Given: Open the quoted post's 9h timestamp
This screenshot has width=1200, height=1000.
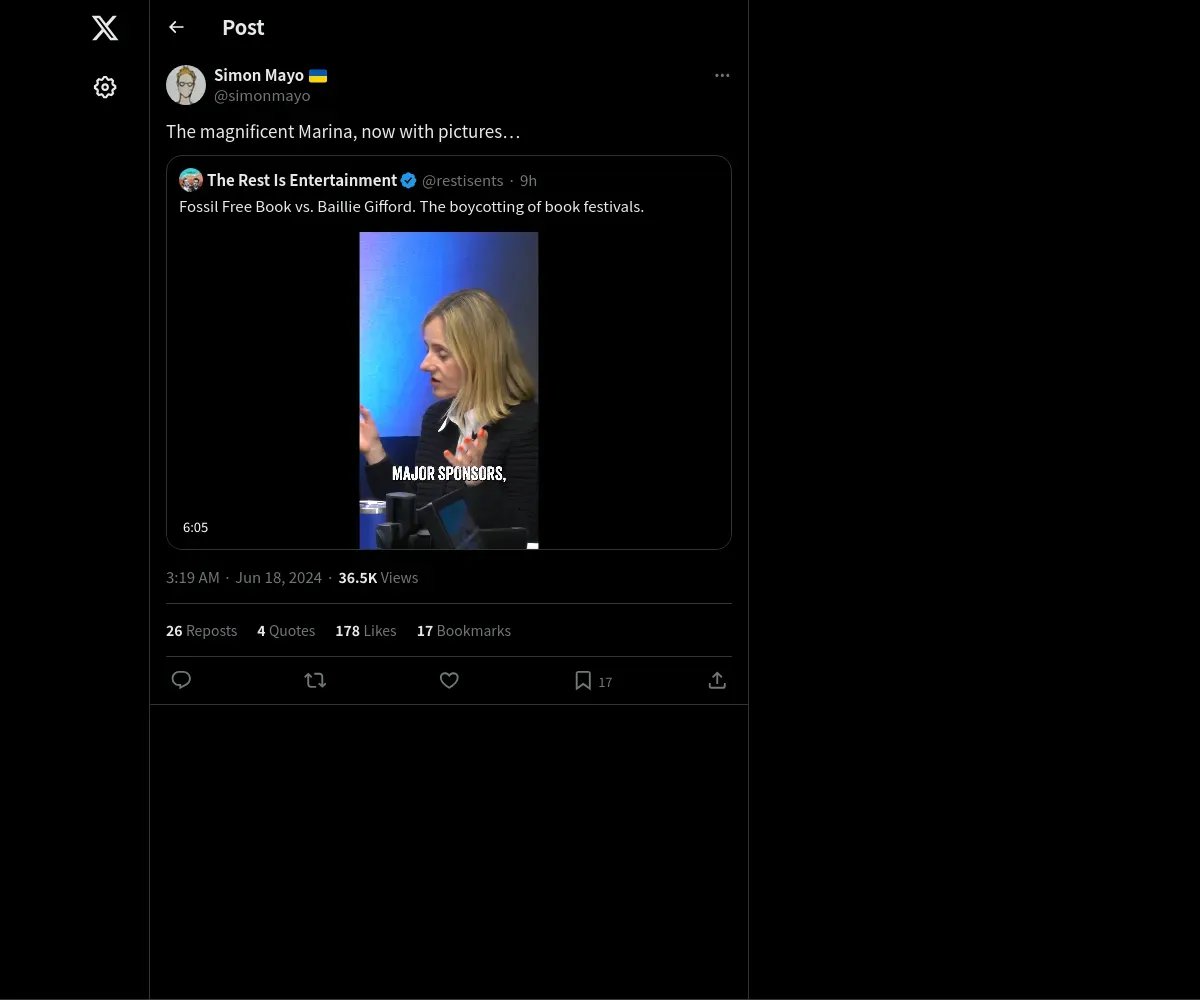Looking at the screenshot, I should 528,180.
